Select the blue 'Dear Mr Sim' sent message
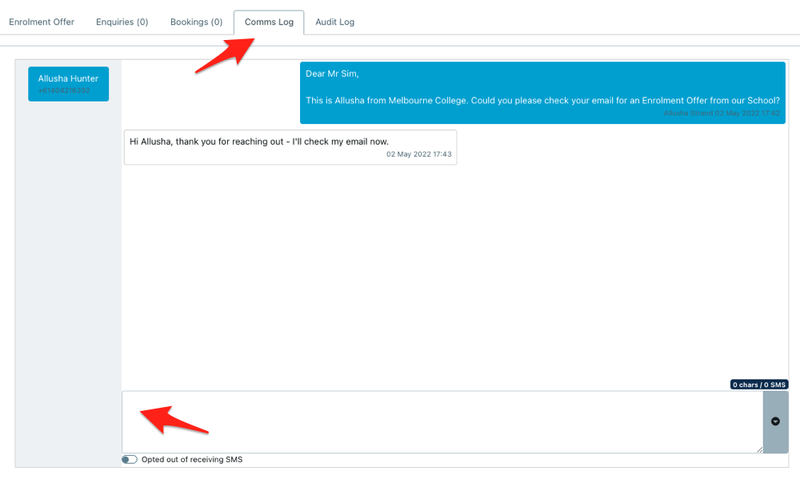 click(x=543, y=91)
